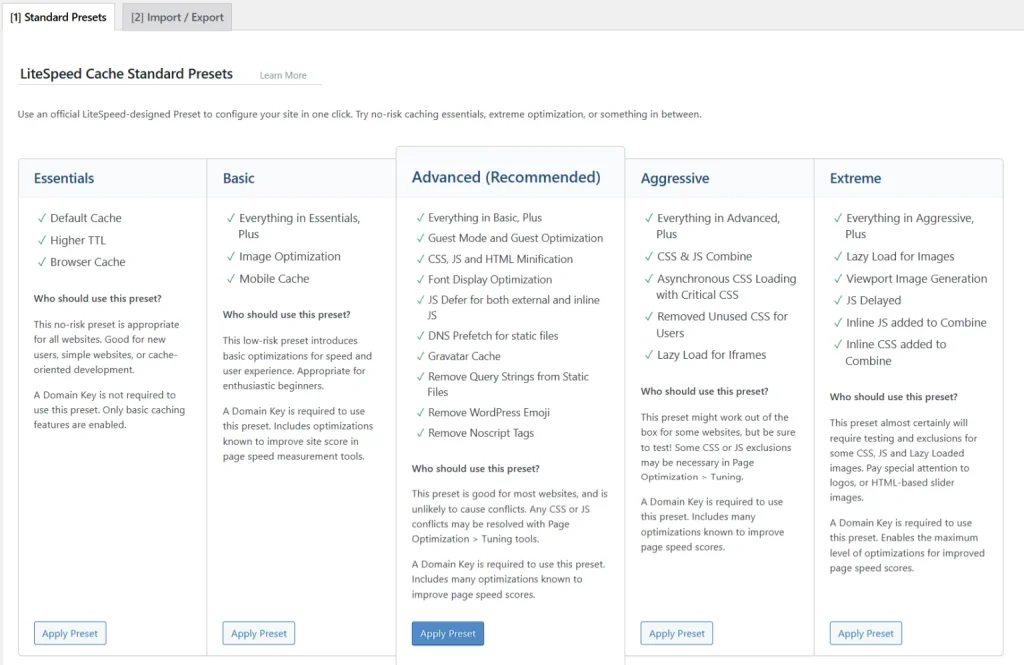
Task: Click the checkmark next to Higher TTL
Action: coord(41,240)
